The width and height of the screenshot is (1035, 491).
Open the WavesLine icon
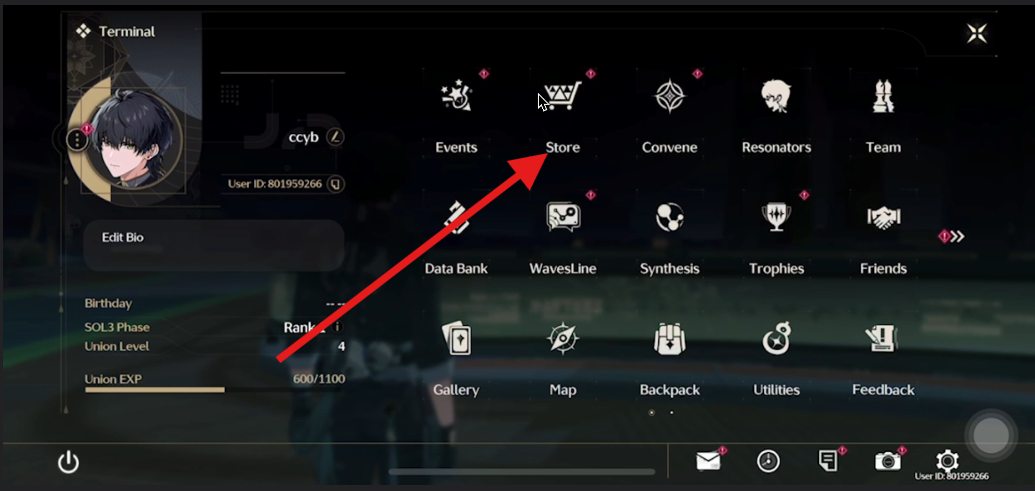[563, 217]
